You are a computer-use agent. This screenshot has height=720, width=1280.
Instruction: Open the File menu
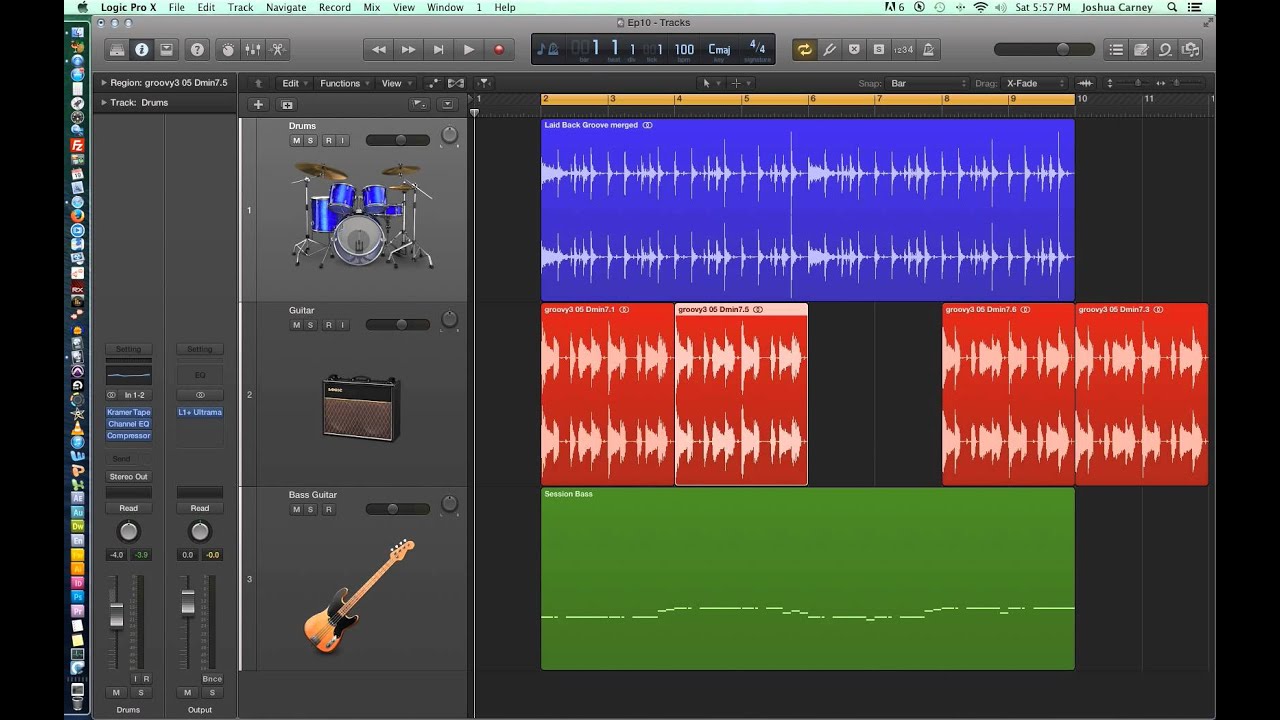point(177,7)
